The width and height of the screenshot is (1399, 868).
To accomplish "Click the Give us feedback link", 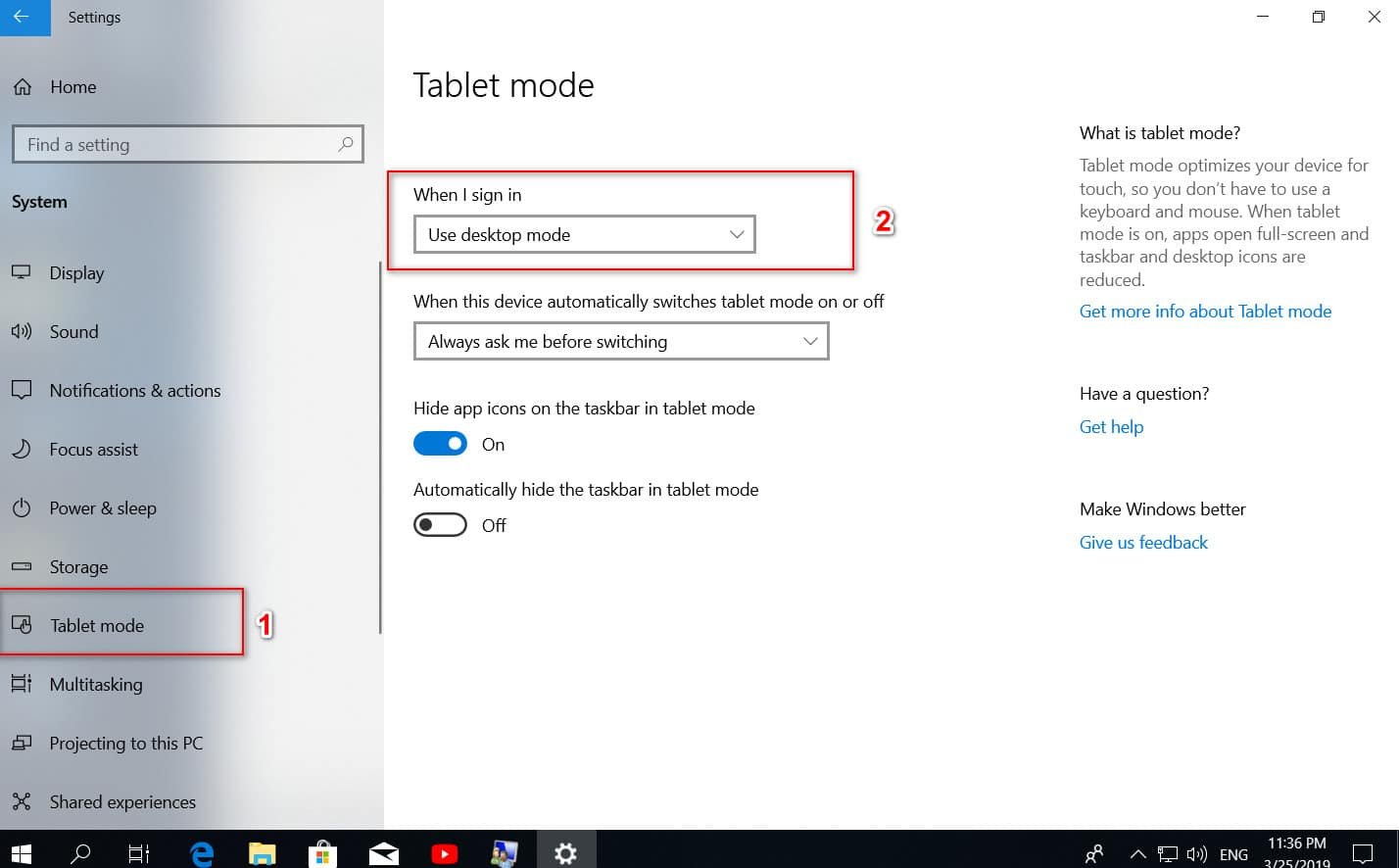I will 1143,543.
